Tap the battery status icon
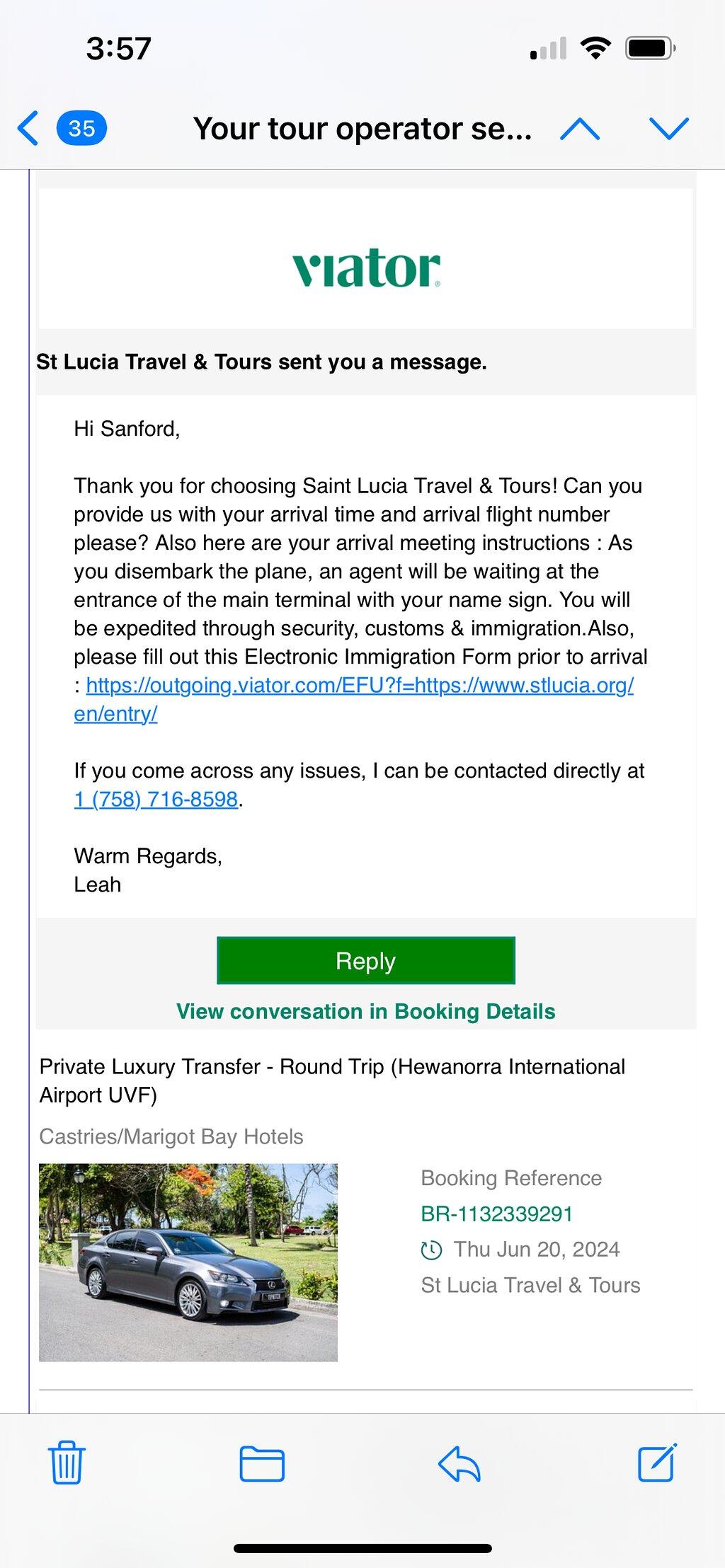The width and height of the screenshot is (725, 1568). click(x=651, y=48)
